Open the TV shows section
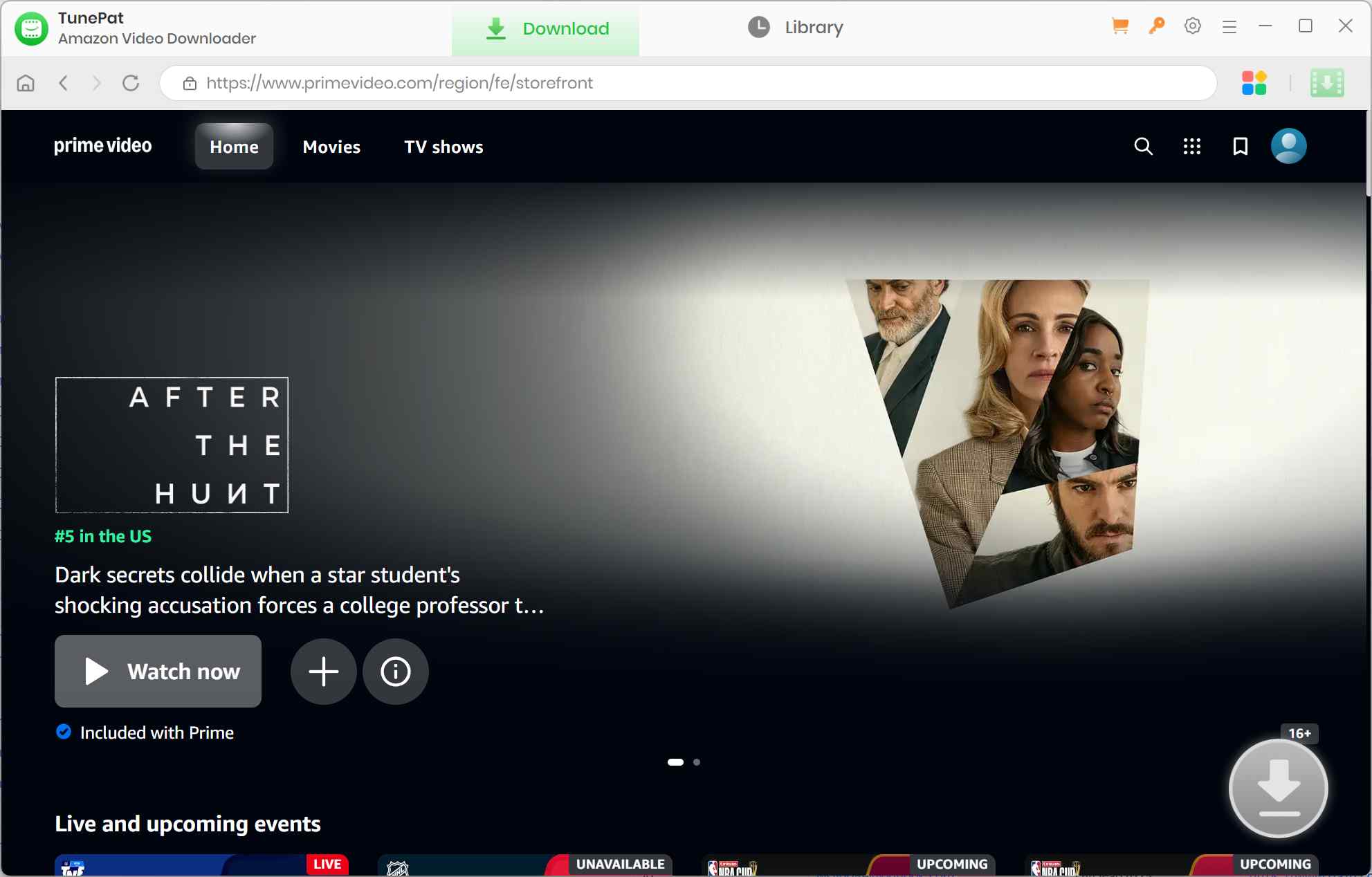This screenshot has height=877, width=1372. pyautogui.click(x=443, y=147)
